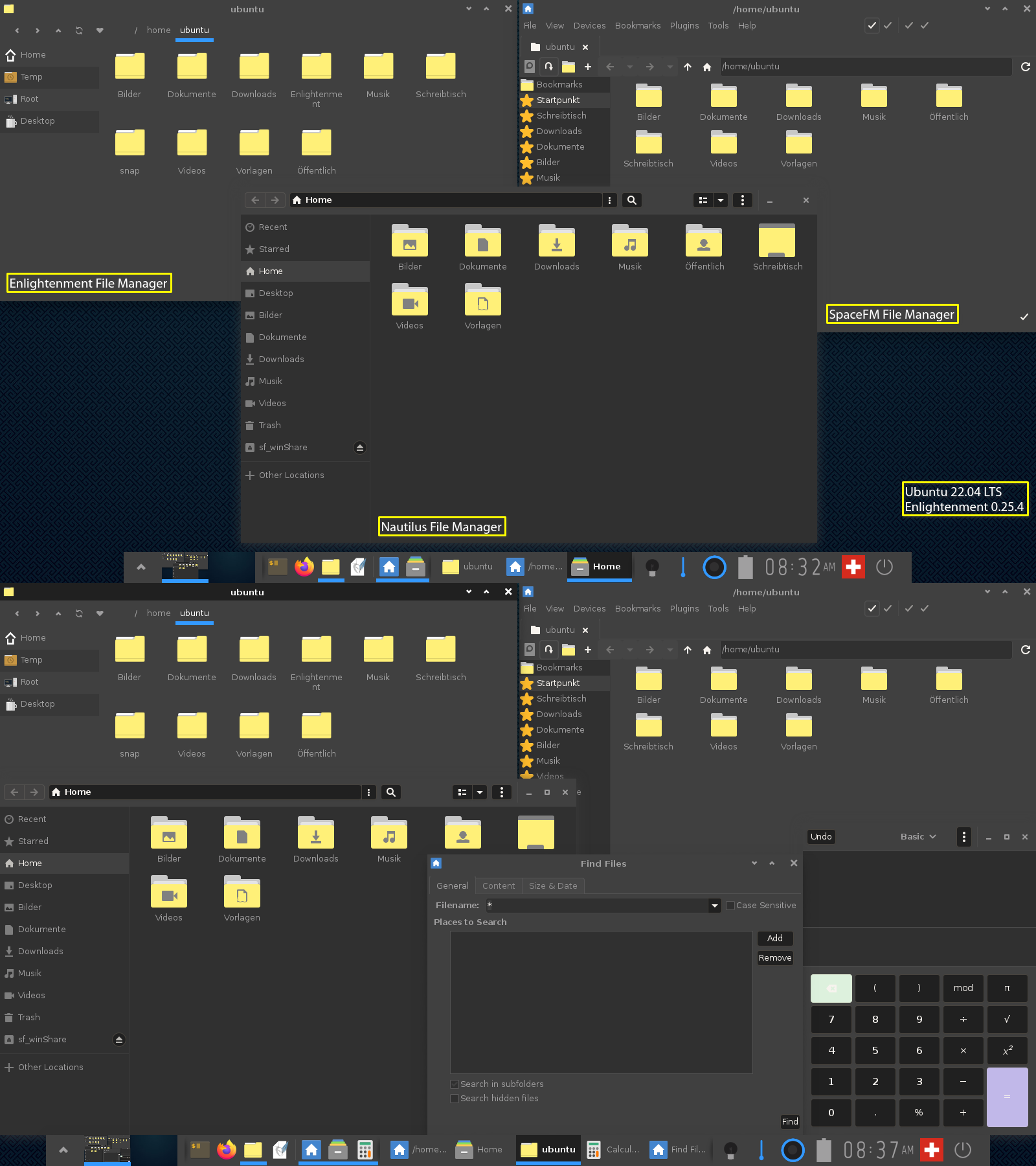Click the search magnifier in lower Nautilus window
Viewport: 1036px width, 1166px height.
391,792
